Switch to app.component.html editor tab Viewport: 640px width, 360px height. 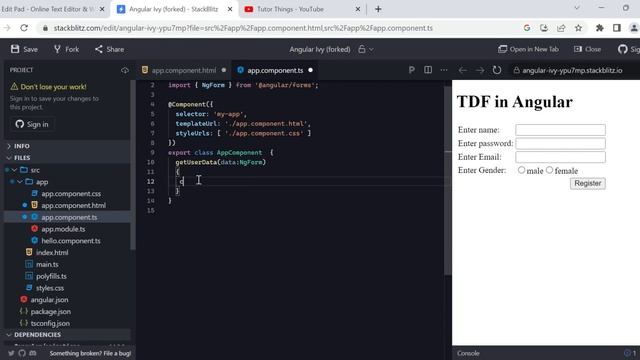184,70
